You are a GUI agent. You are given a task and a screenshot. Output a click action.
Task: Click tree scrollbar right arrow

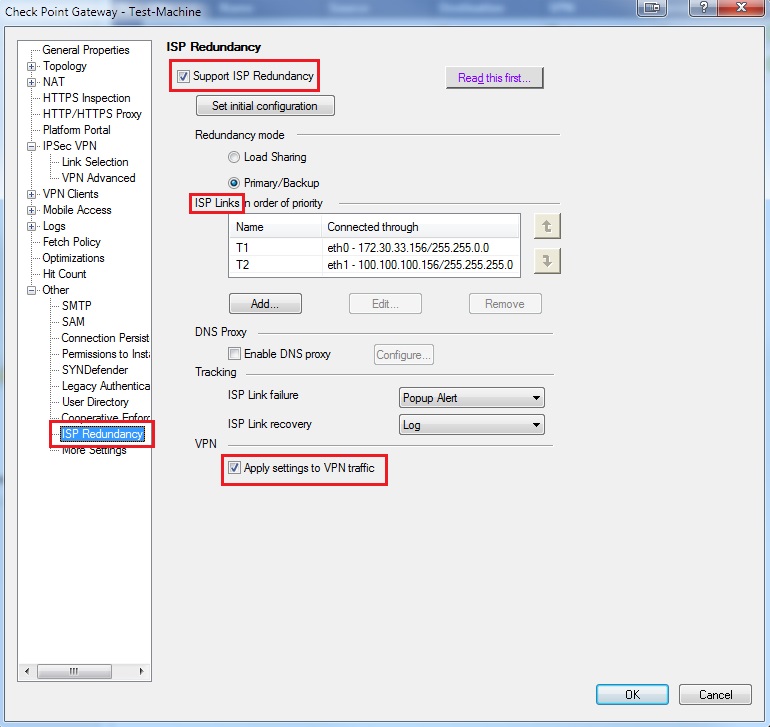(141, 671)
